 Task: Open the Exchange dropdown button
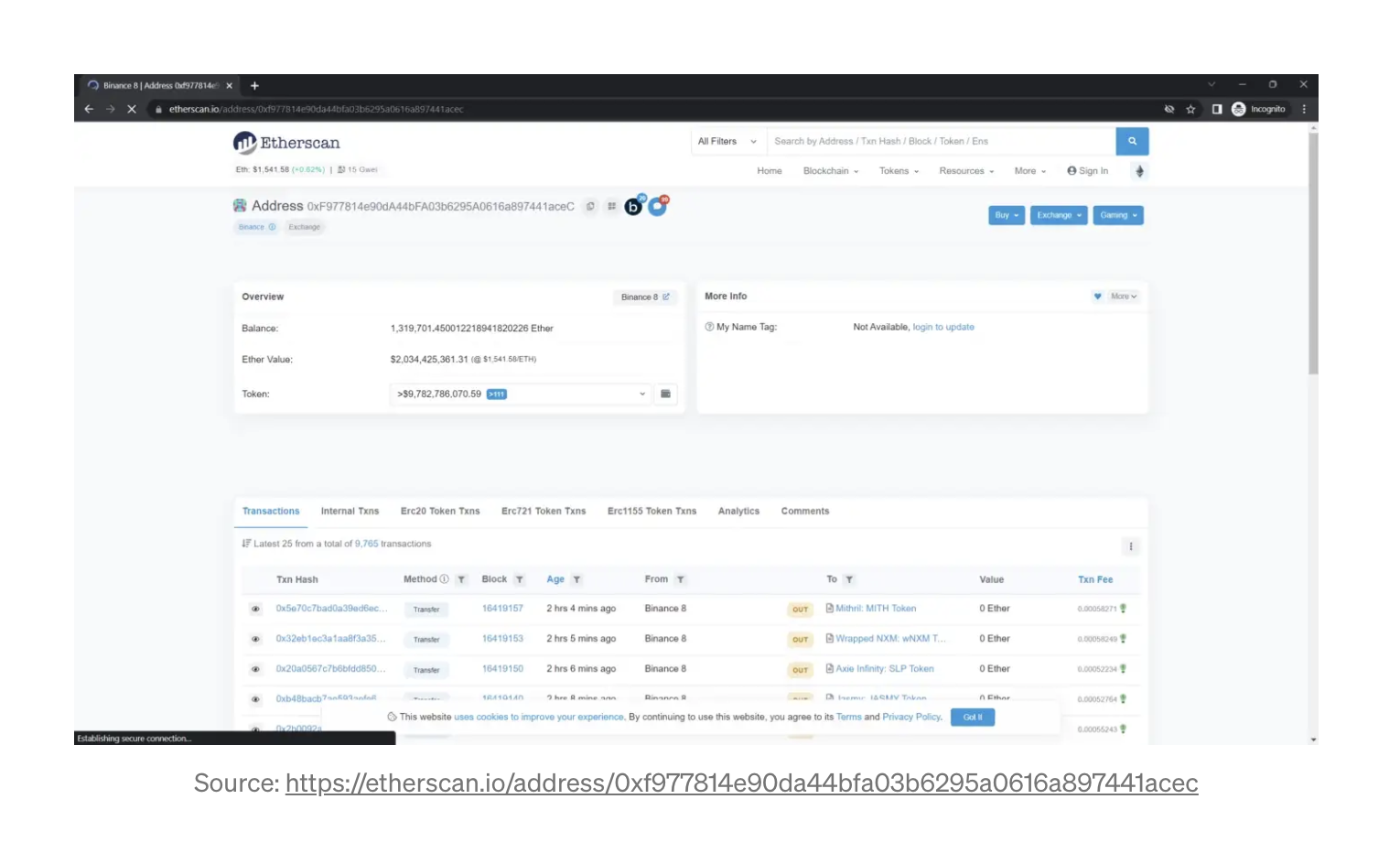coord(1059,215)
